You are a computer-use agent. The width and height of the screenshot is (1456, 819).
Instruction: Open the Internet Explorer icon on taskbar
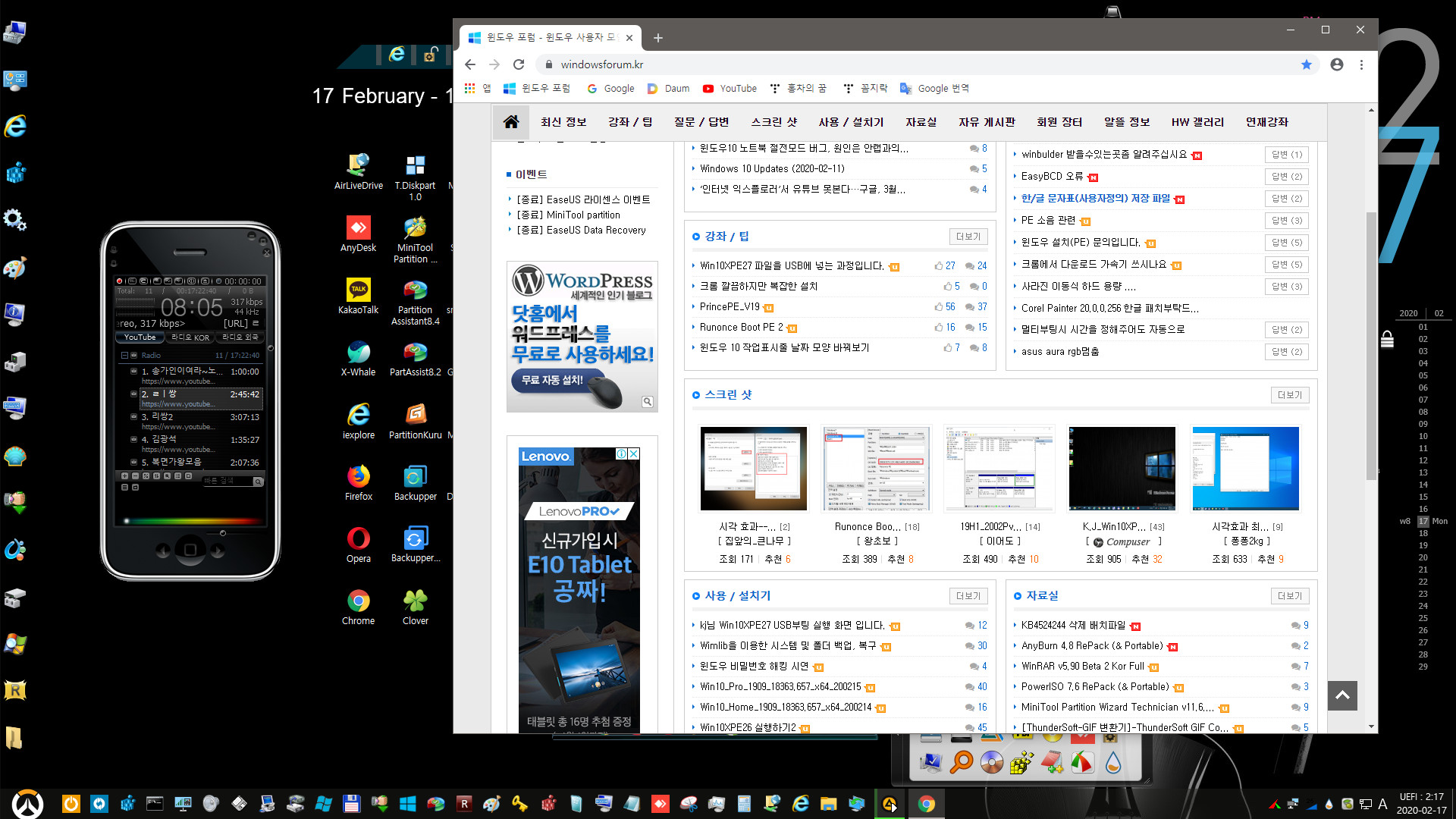tap(800, 803)
